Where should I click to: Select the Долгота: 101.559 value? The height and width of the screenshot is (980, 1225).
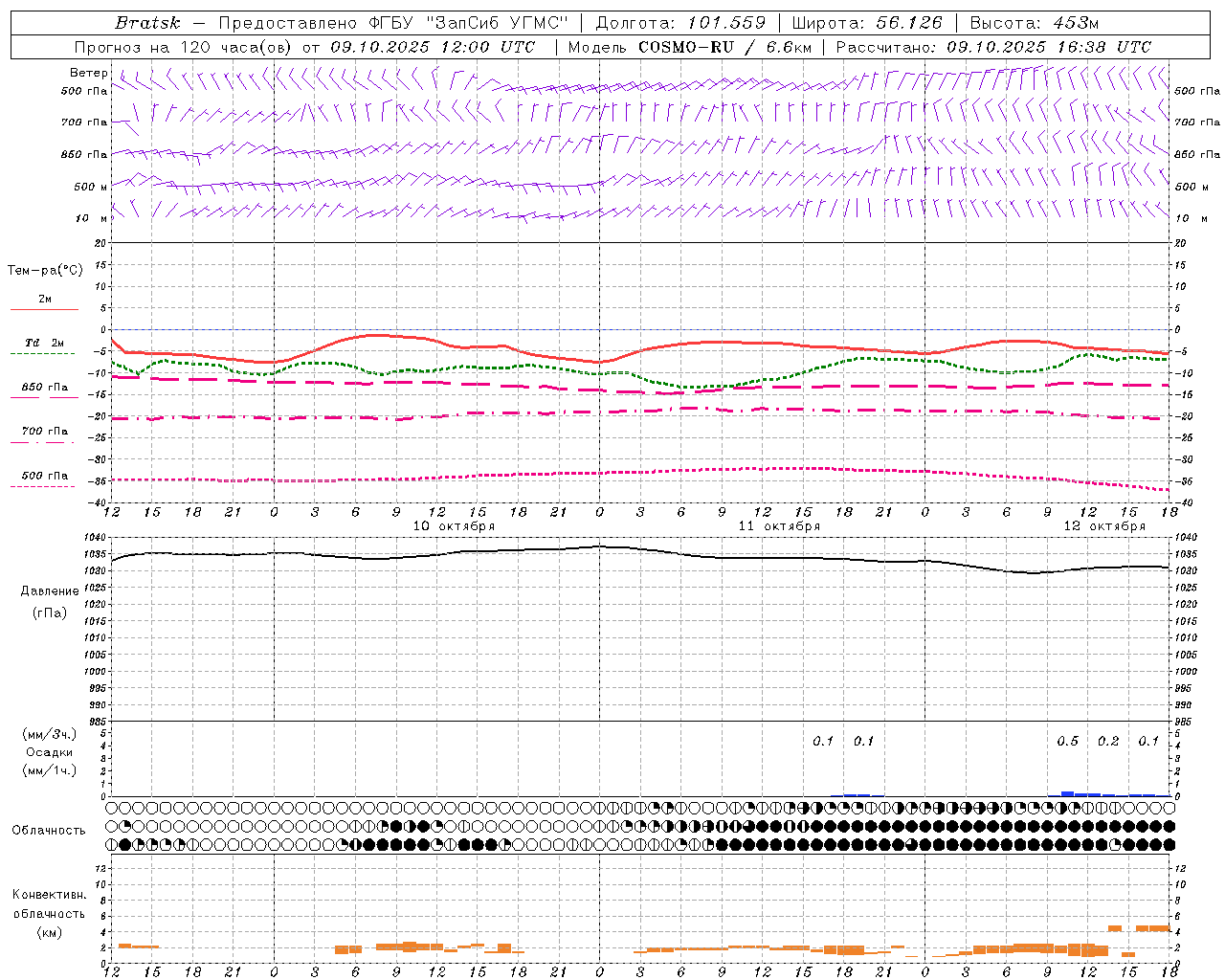pos(679,23)
